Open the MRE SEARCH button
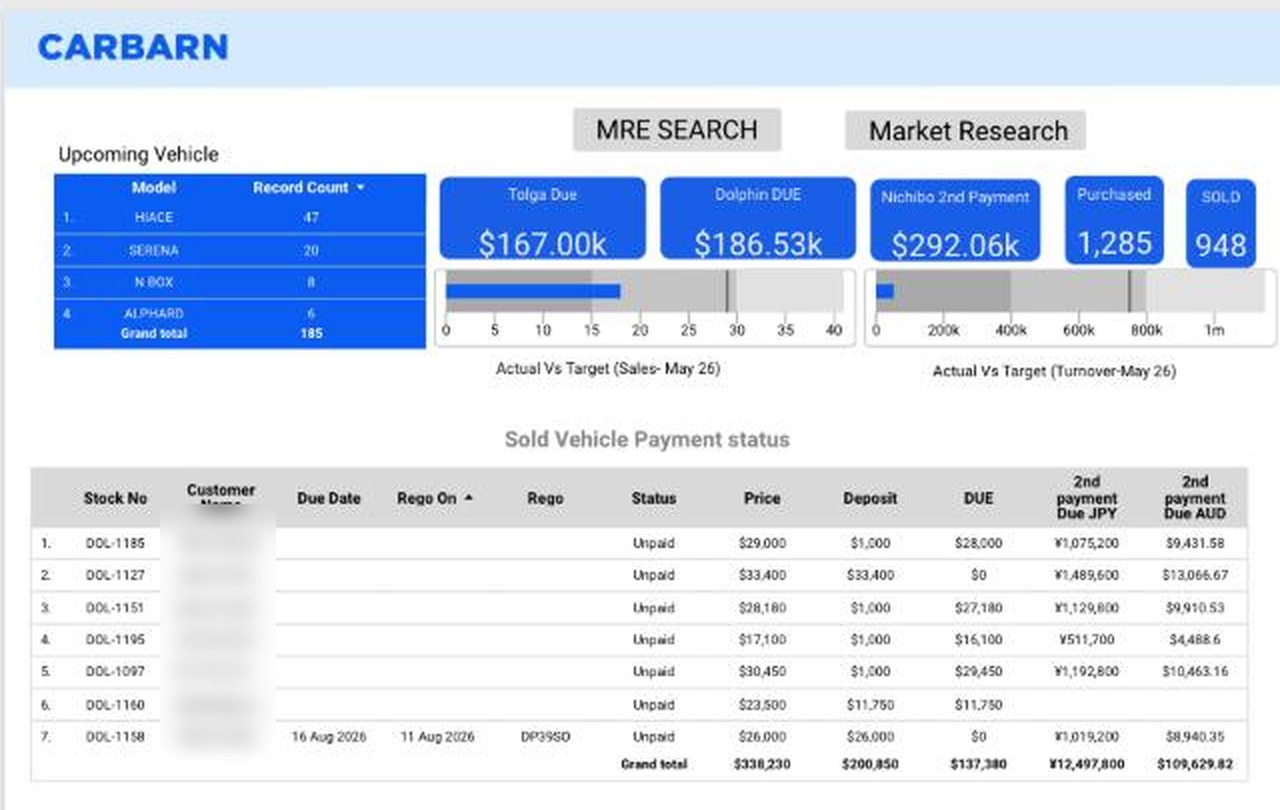 [x=677, y=130]
